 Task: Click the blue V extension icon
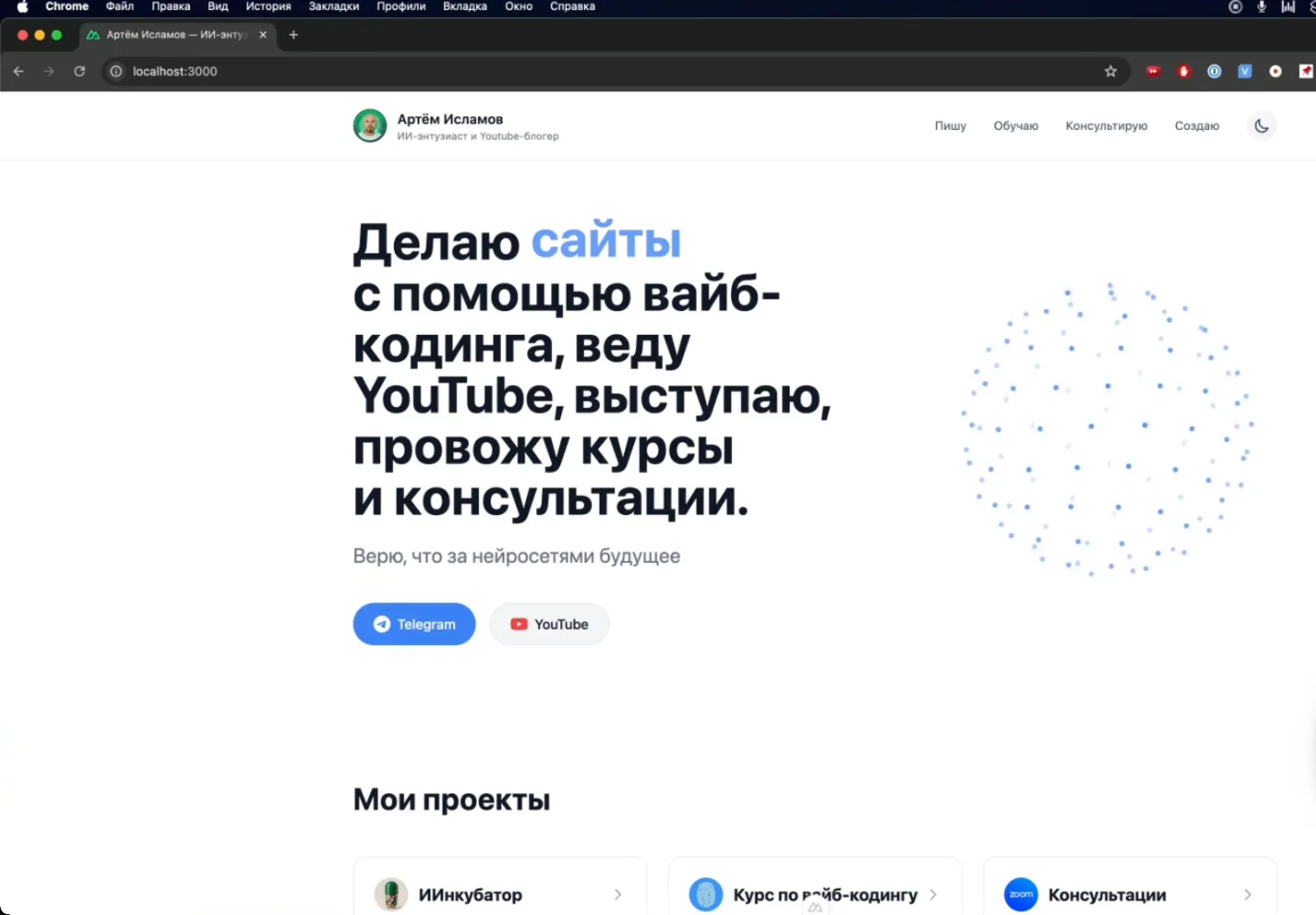(x=1244, y=72)
